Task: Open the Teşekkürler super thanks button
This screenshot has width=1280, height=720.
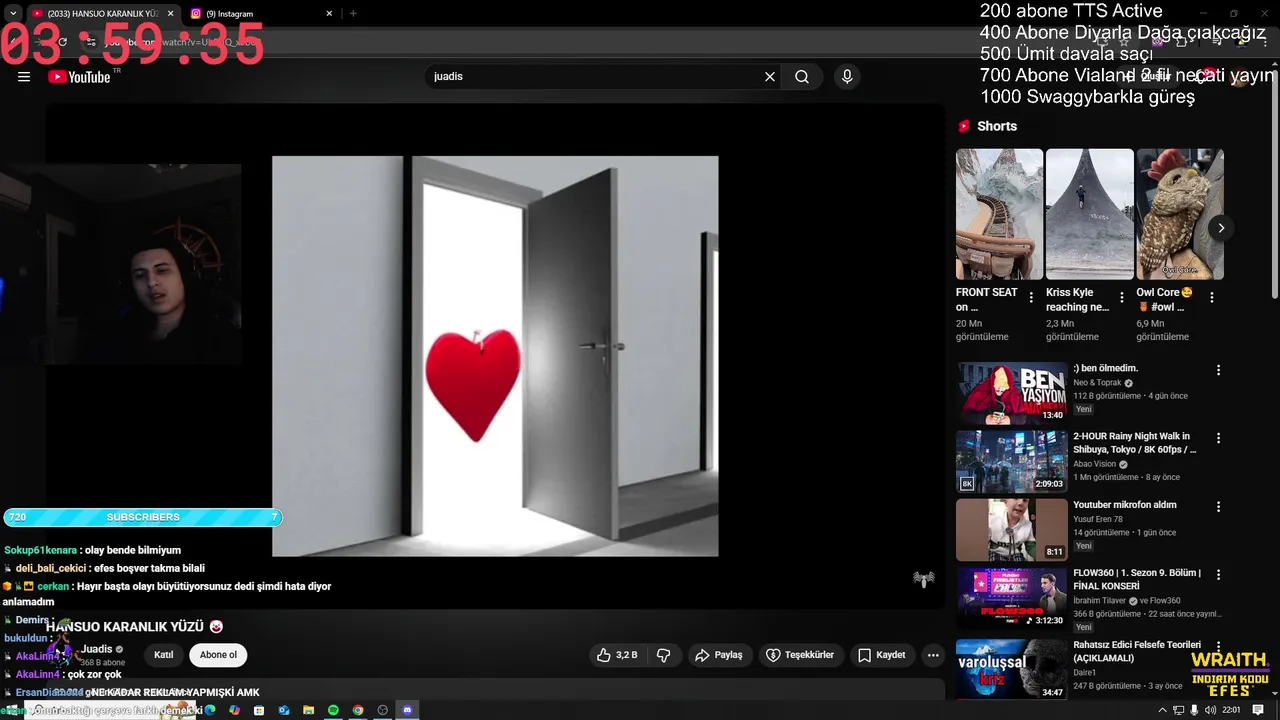Action: 799,655
